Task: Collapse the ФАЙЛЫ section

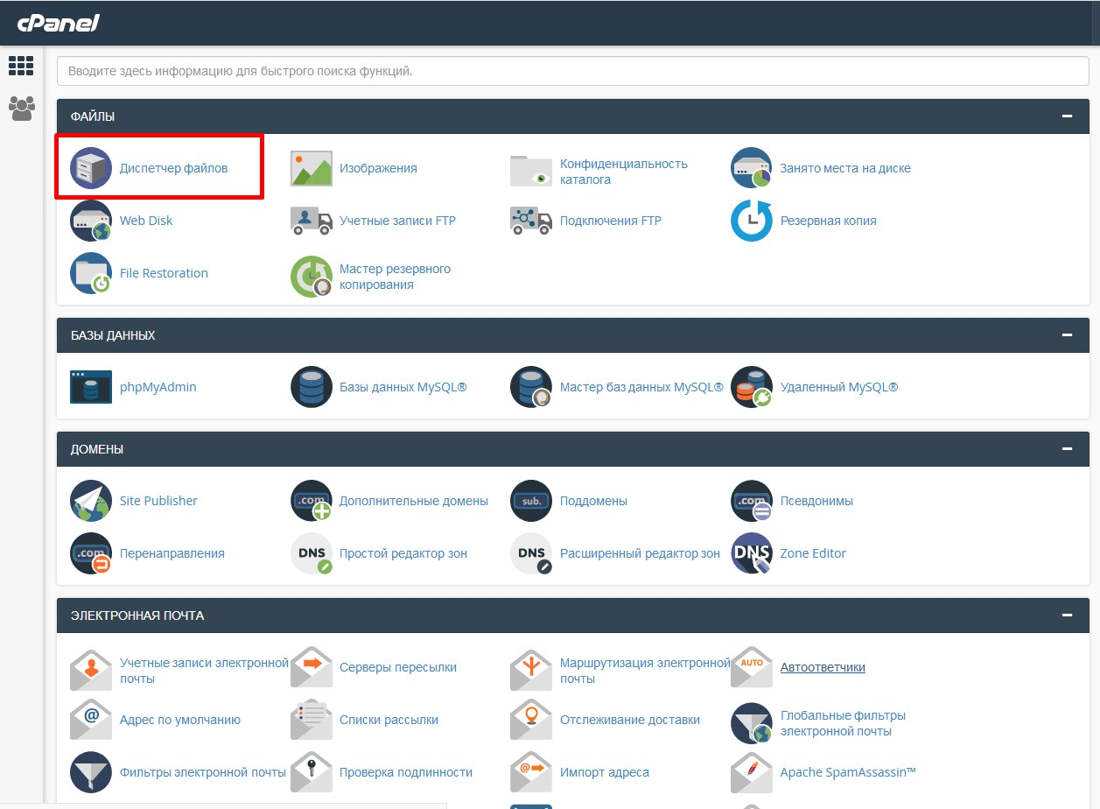Action: pyautogui.click(x=1067, y=117)
